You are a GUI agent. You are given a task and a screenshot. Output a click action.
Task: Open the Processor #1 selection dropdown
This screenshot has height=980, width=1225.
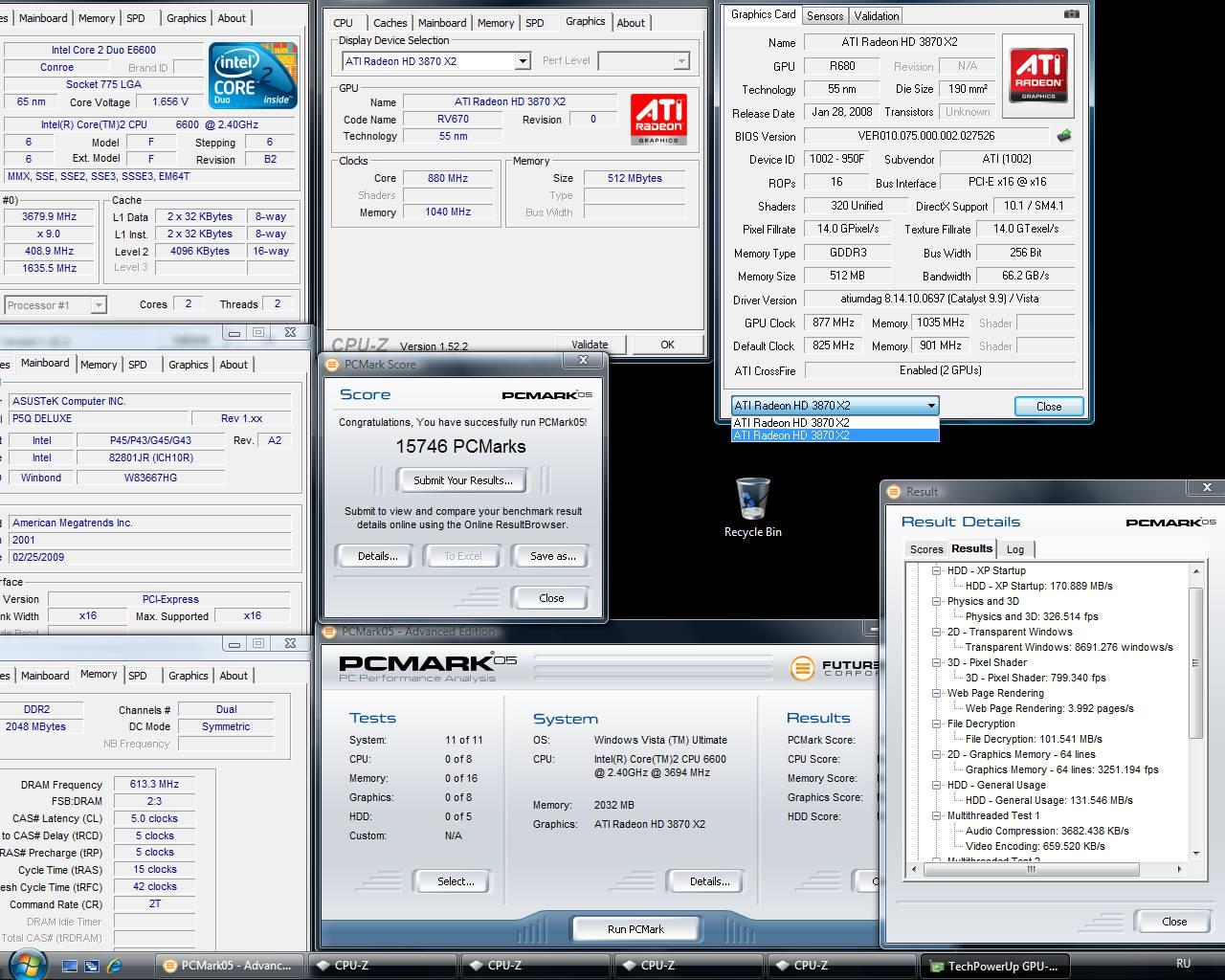tap(99, 305)
